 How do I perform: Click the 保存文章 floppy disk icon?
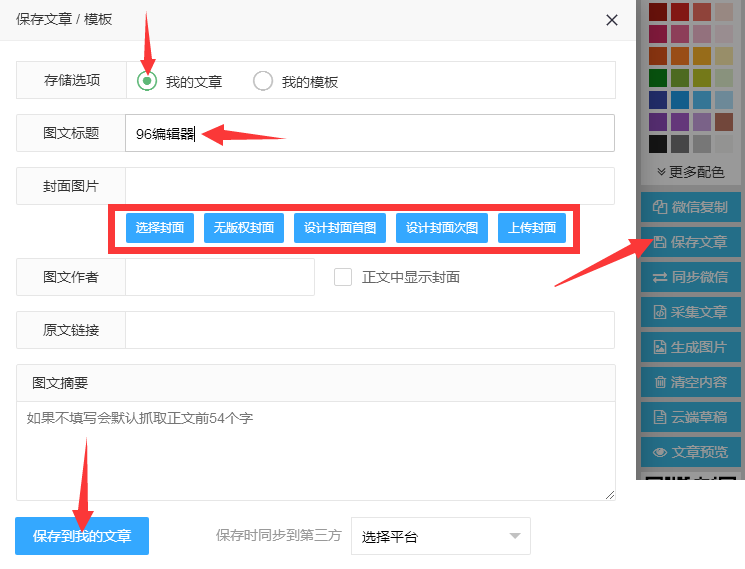(659, 242)
